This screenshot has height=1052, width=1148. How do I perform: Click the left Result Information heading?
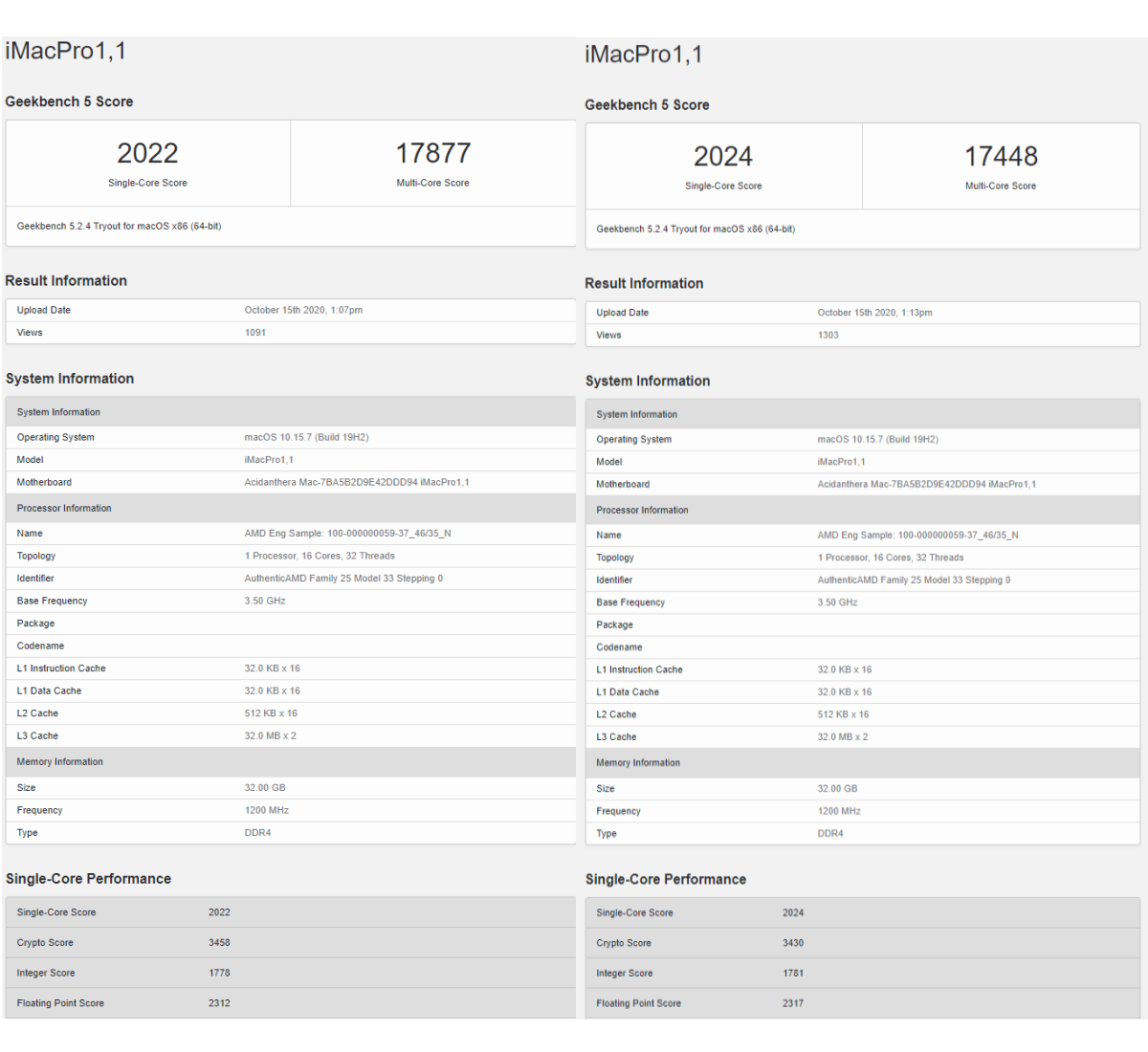pos(66,280)
